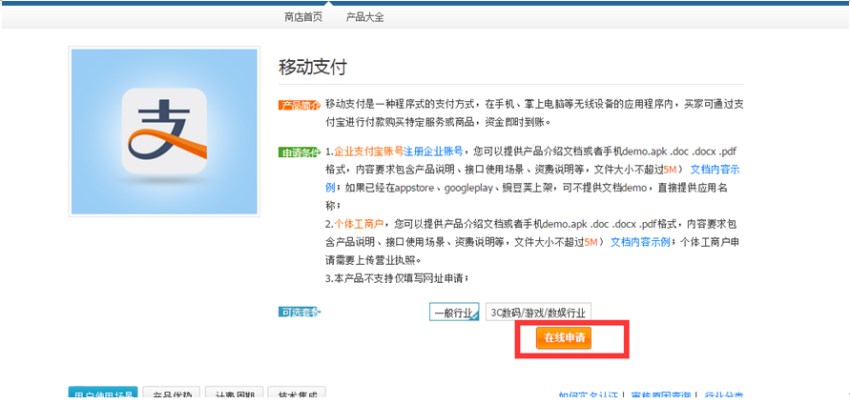Screen dimensions: 850x404
Task: Select the 一般行业 package option
Action: 454,312
